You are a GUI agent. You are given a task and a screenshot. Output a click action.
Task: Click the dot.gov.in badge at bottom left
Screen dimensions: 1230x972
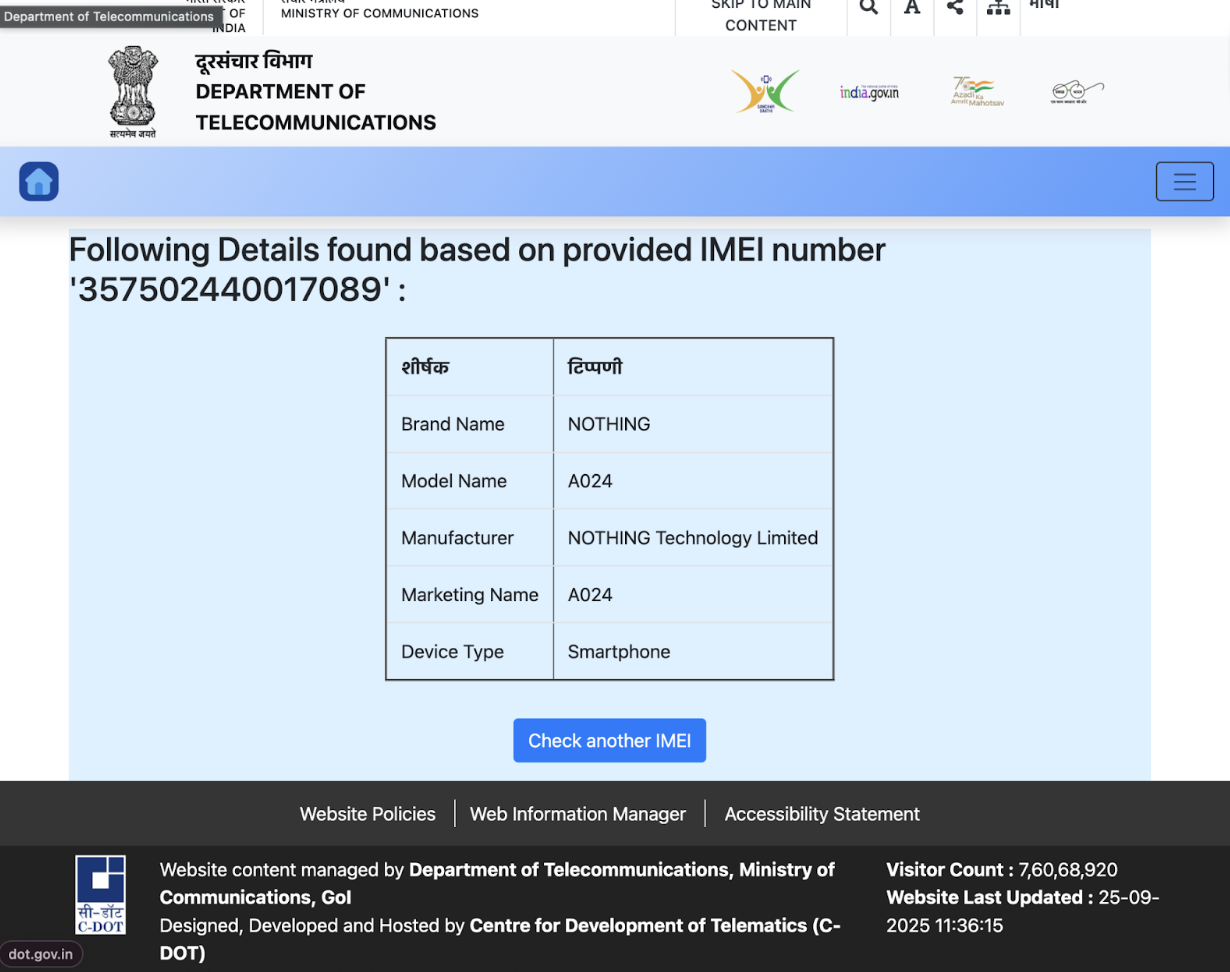pos(41,953)
